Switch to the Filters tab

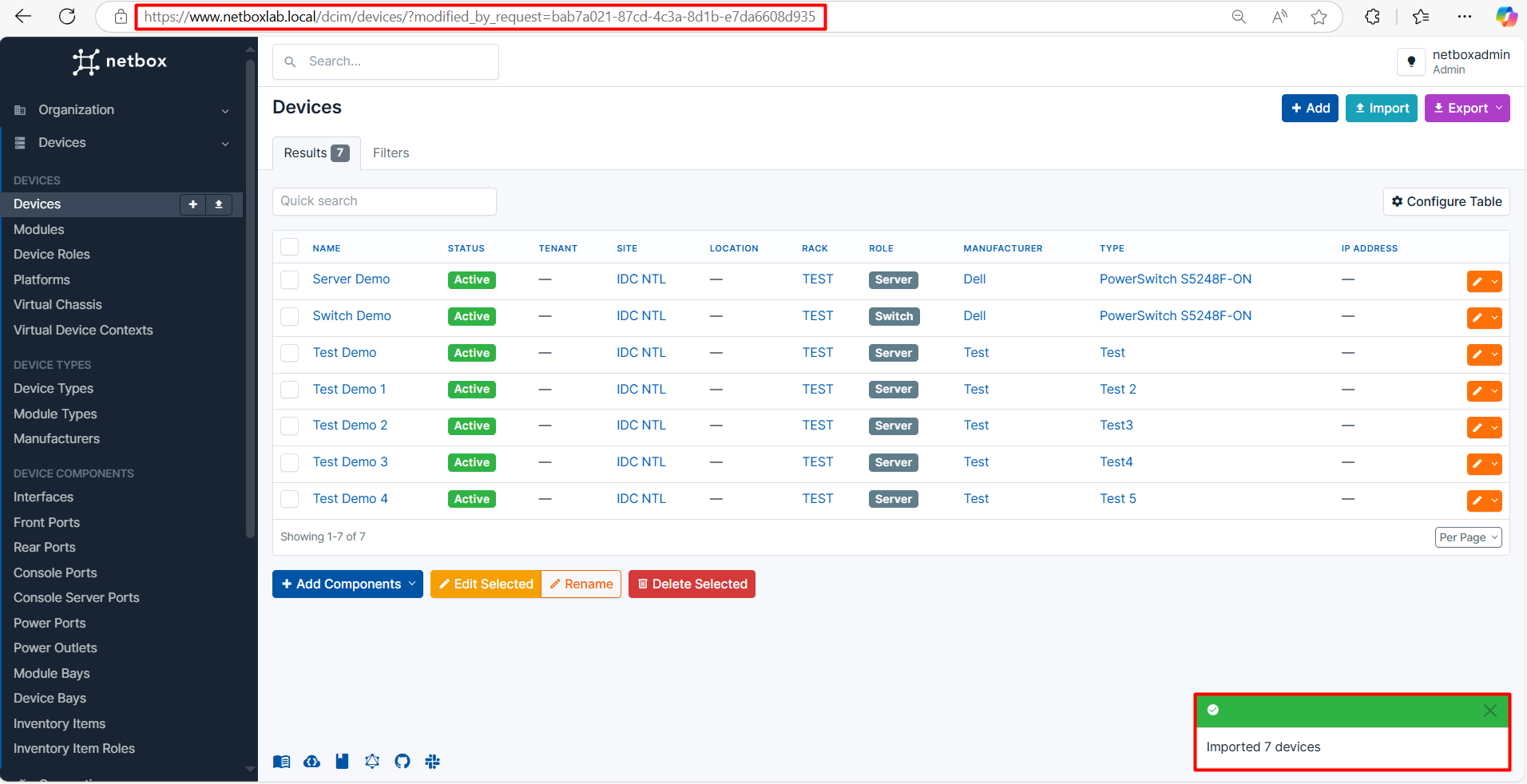[x=391, y=153]
